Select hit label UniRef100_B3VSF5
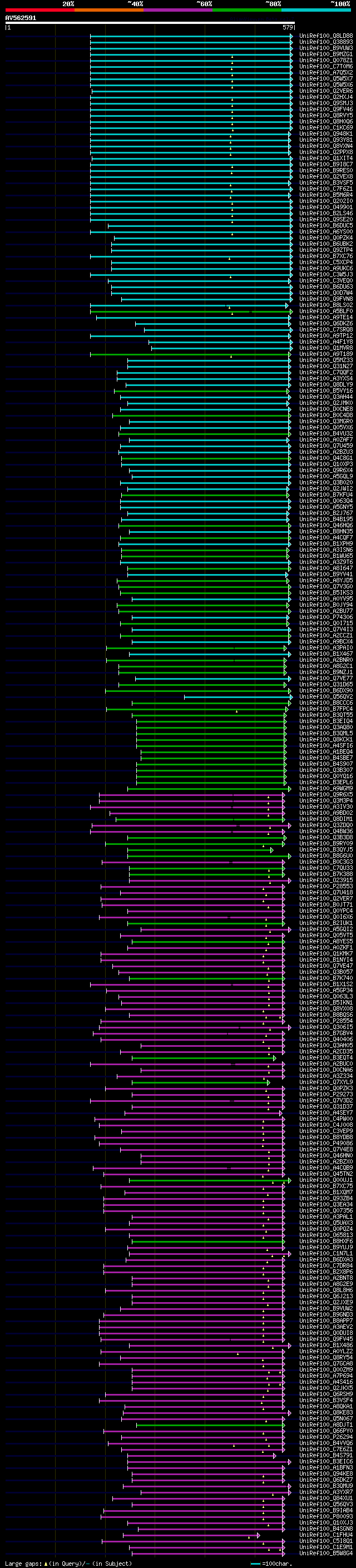356x1568 pixels. [326, 182]
